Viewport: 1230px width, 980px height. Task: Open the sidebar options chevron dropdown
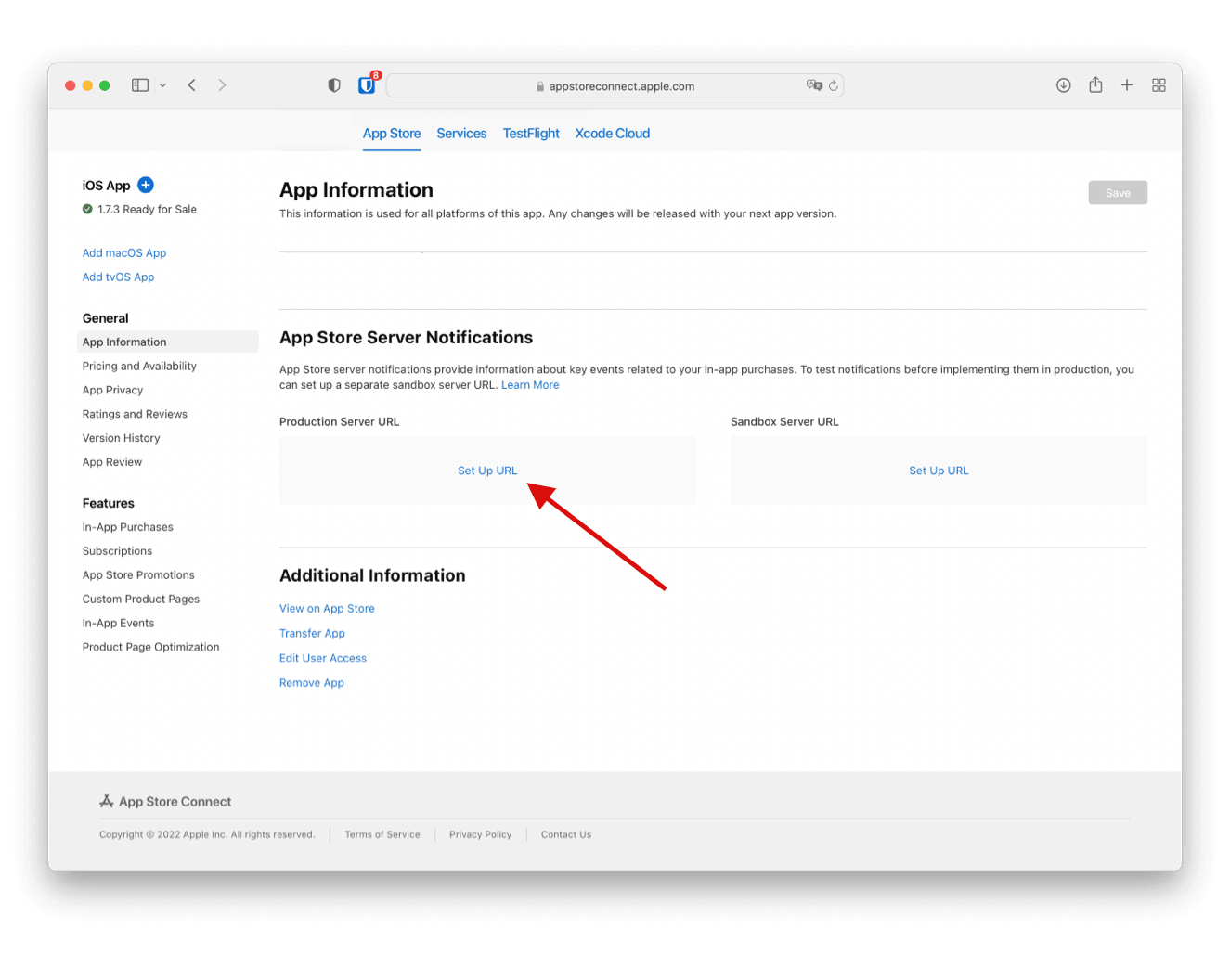163,84
